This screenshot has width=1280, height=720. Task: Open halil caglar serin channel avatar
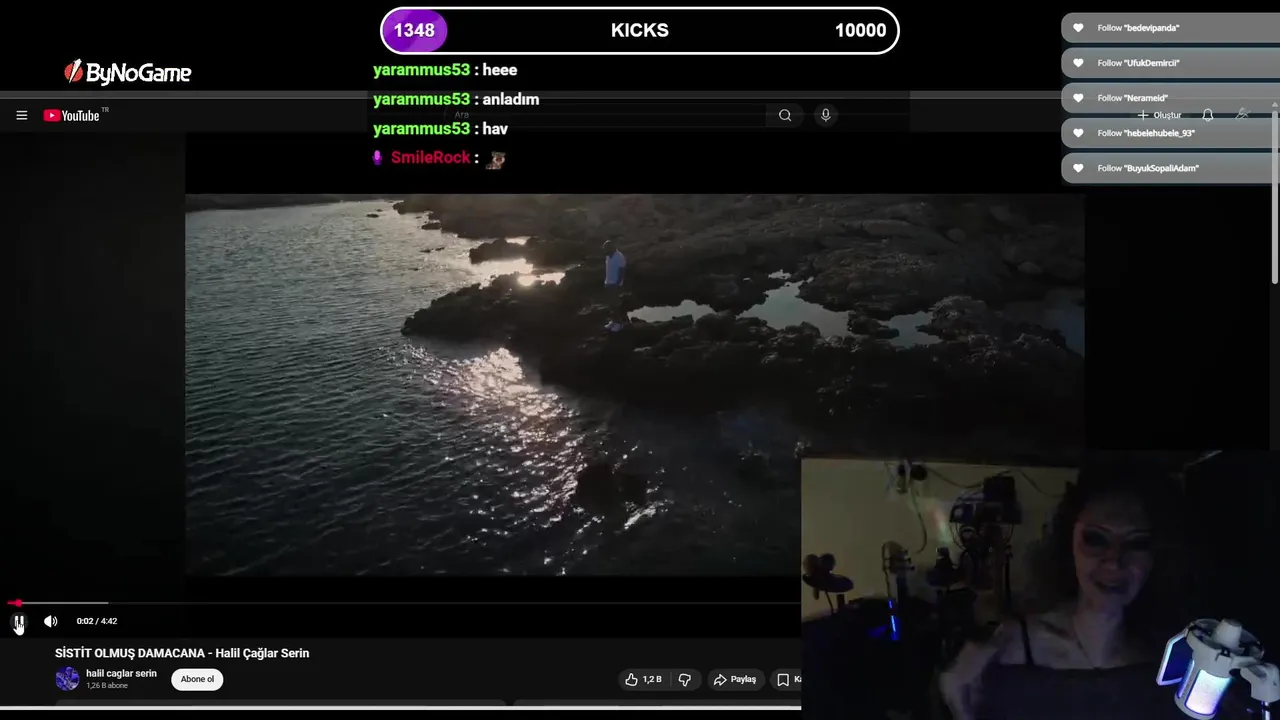tap(67, 679)
